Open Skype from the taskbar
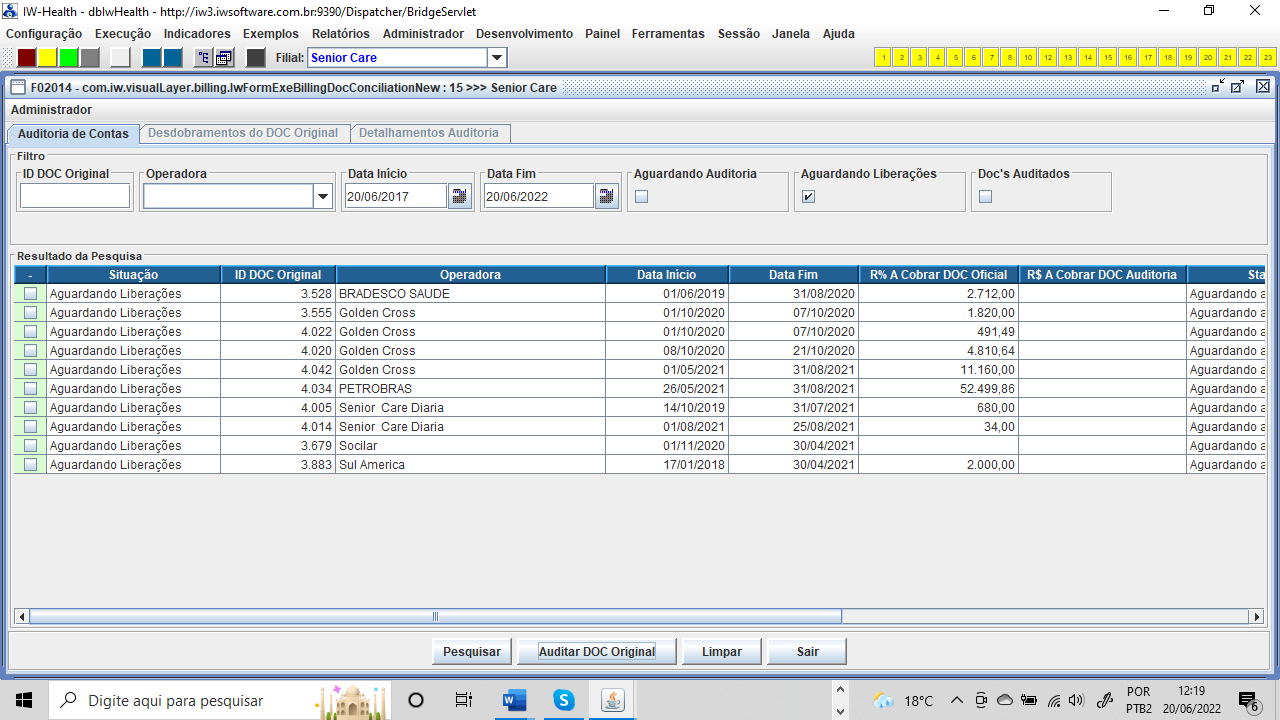This screenshot has width=1280, height=720. (564, 700)
